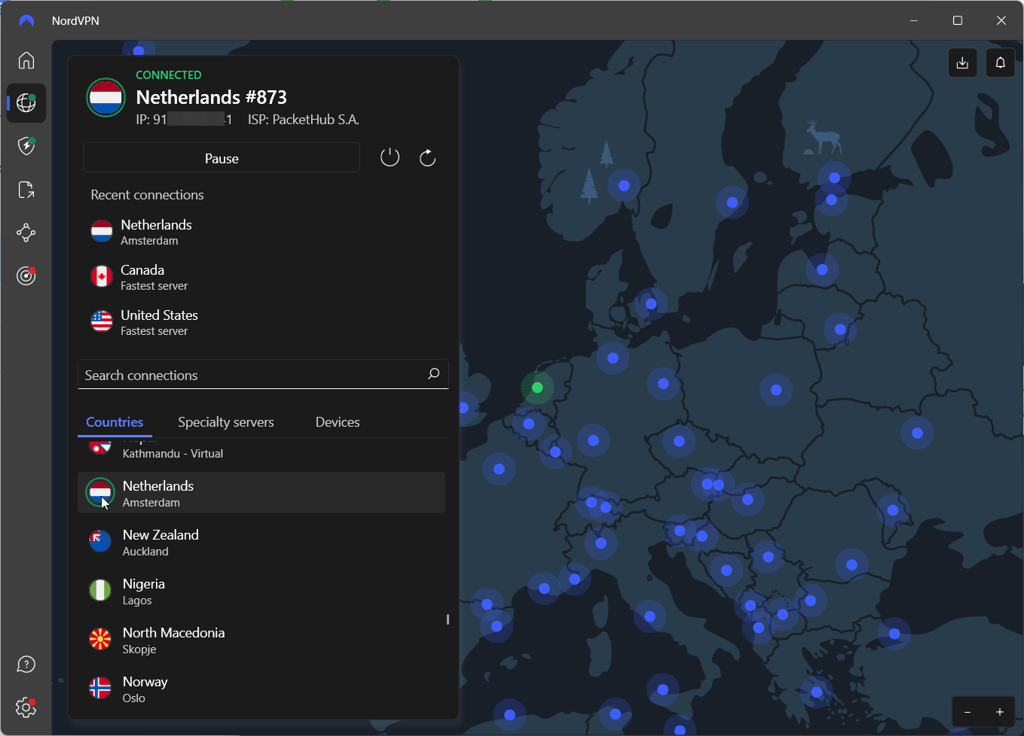Click the Search connections field

pyautogui.click(x=263, y=374)
